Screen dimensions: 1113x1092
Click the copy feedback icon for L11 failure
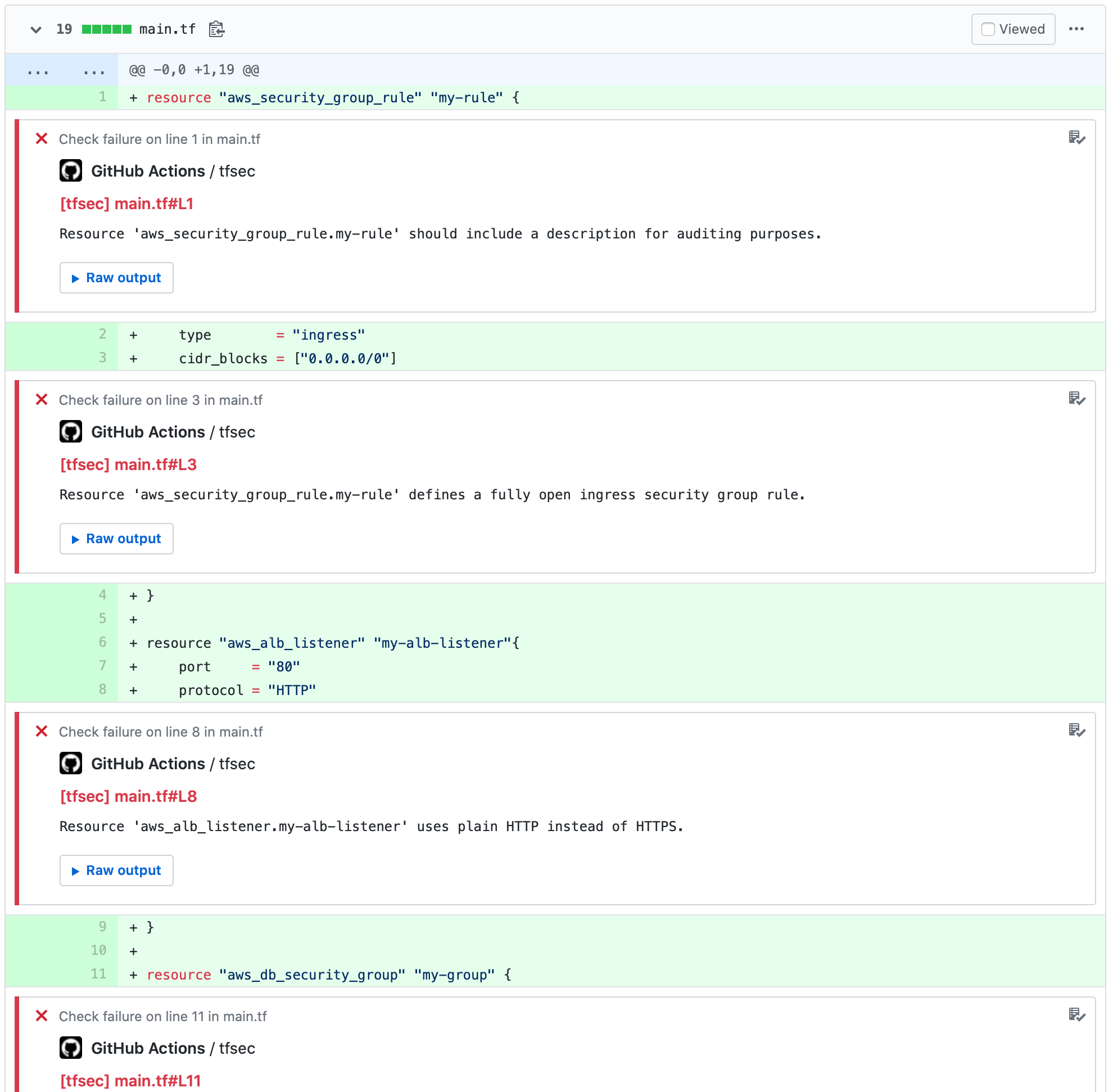click(1076, 1016)
